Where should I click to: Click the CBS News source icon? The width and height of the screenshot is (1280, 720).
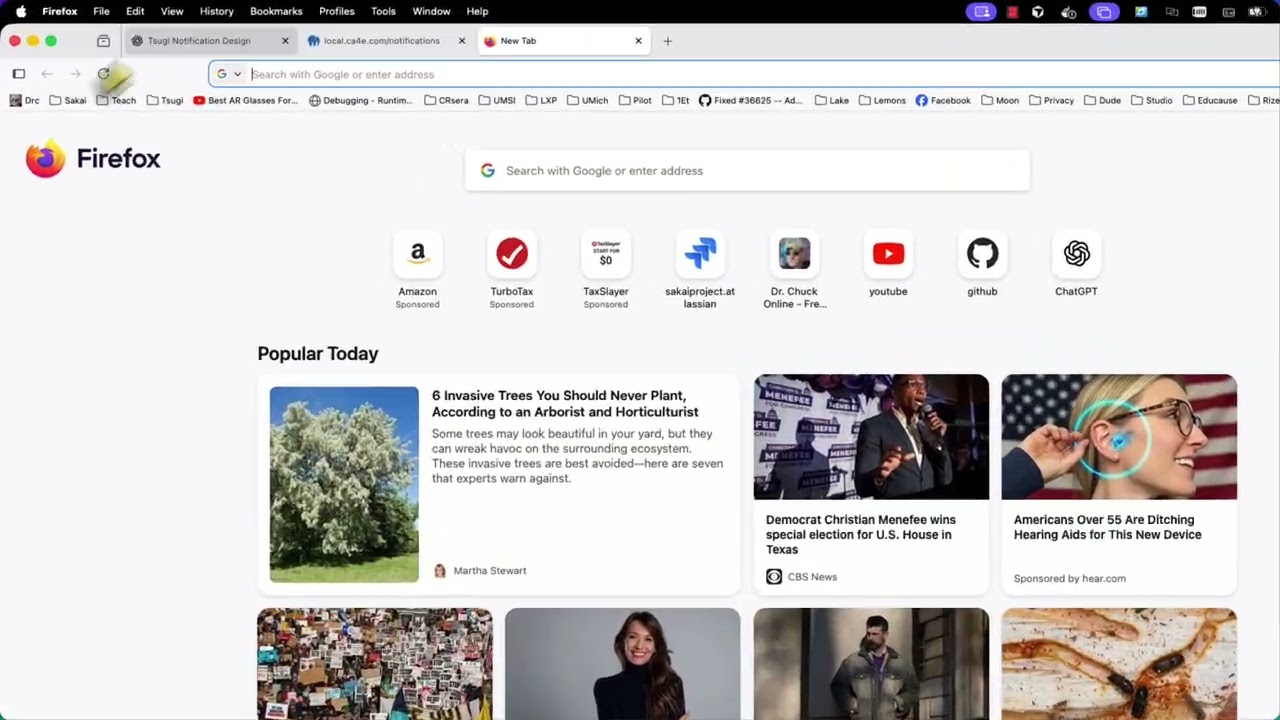[774, 577]
